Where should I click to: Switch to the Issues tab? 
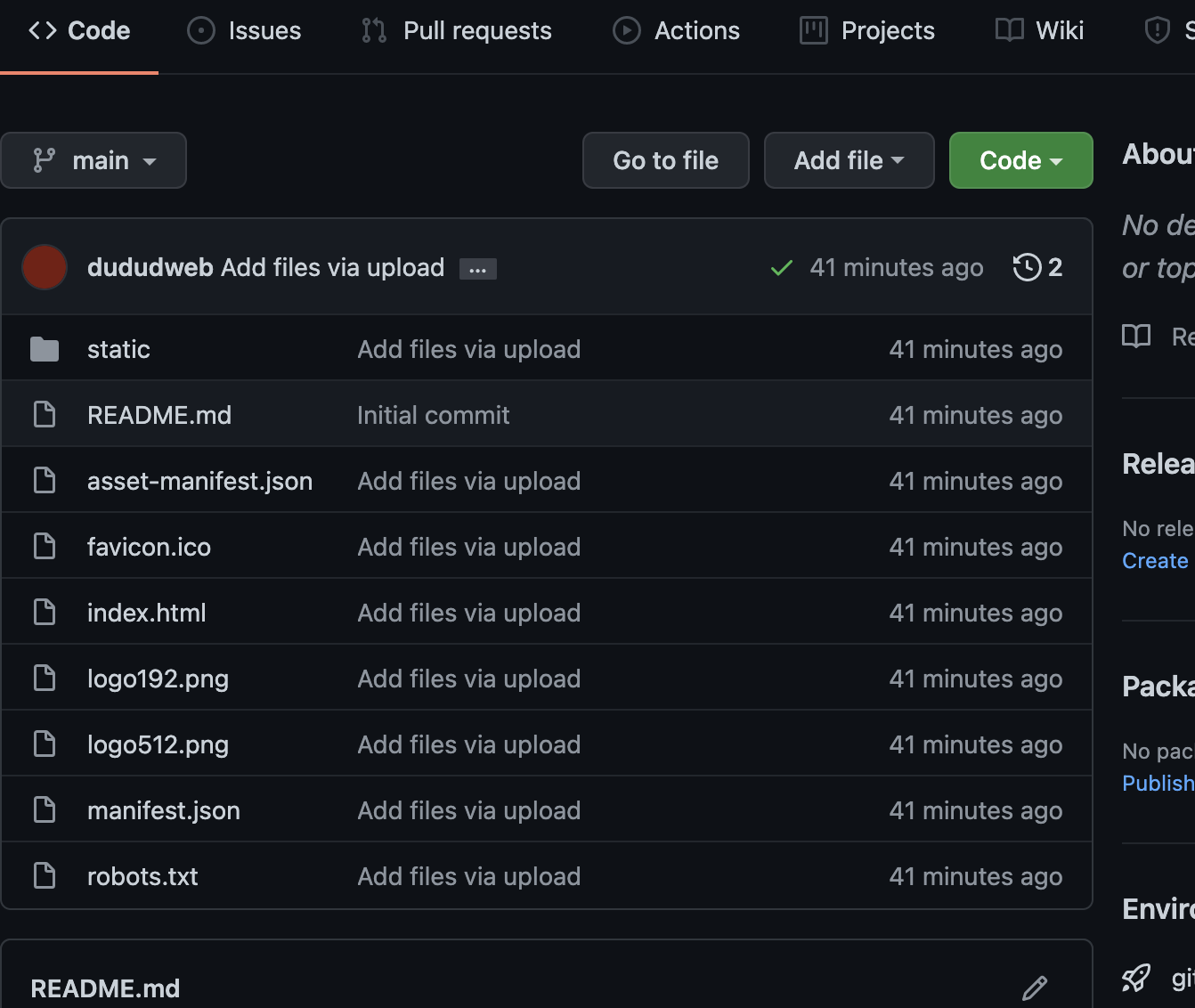pyautogui.click(x=245, y=31)
